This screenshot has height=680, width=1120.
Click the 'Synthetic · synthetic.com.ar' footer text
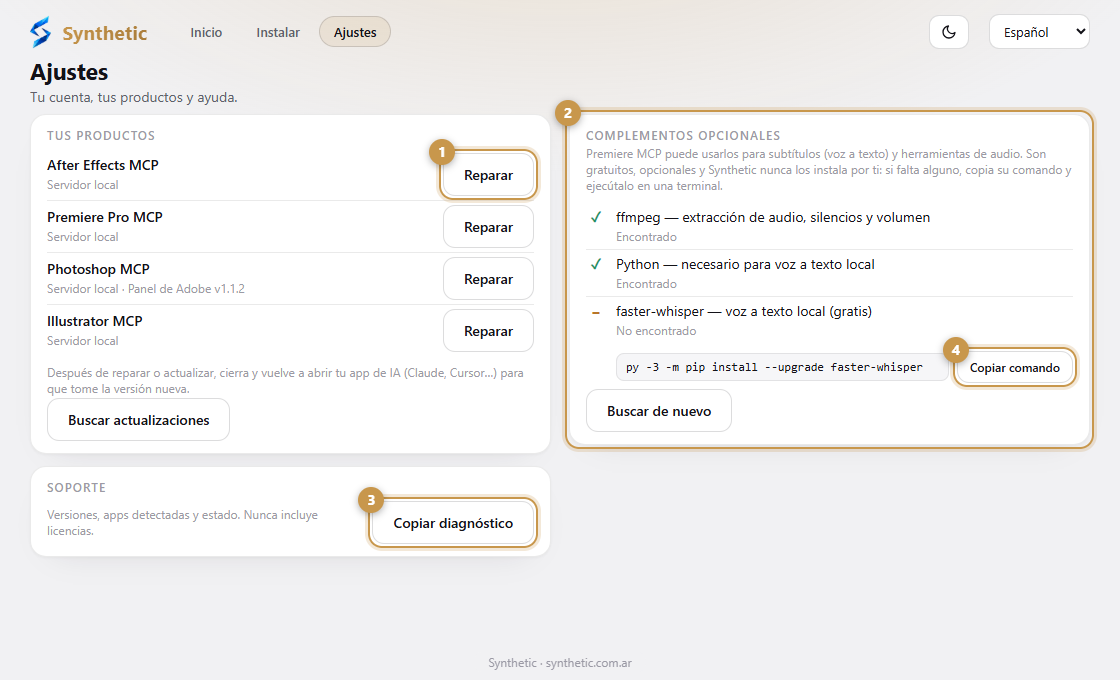tap(560, 663)
